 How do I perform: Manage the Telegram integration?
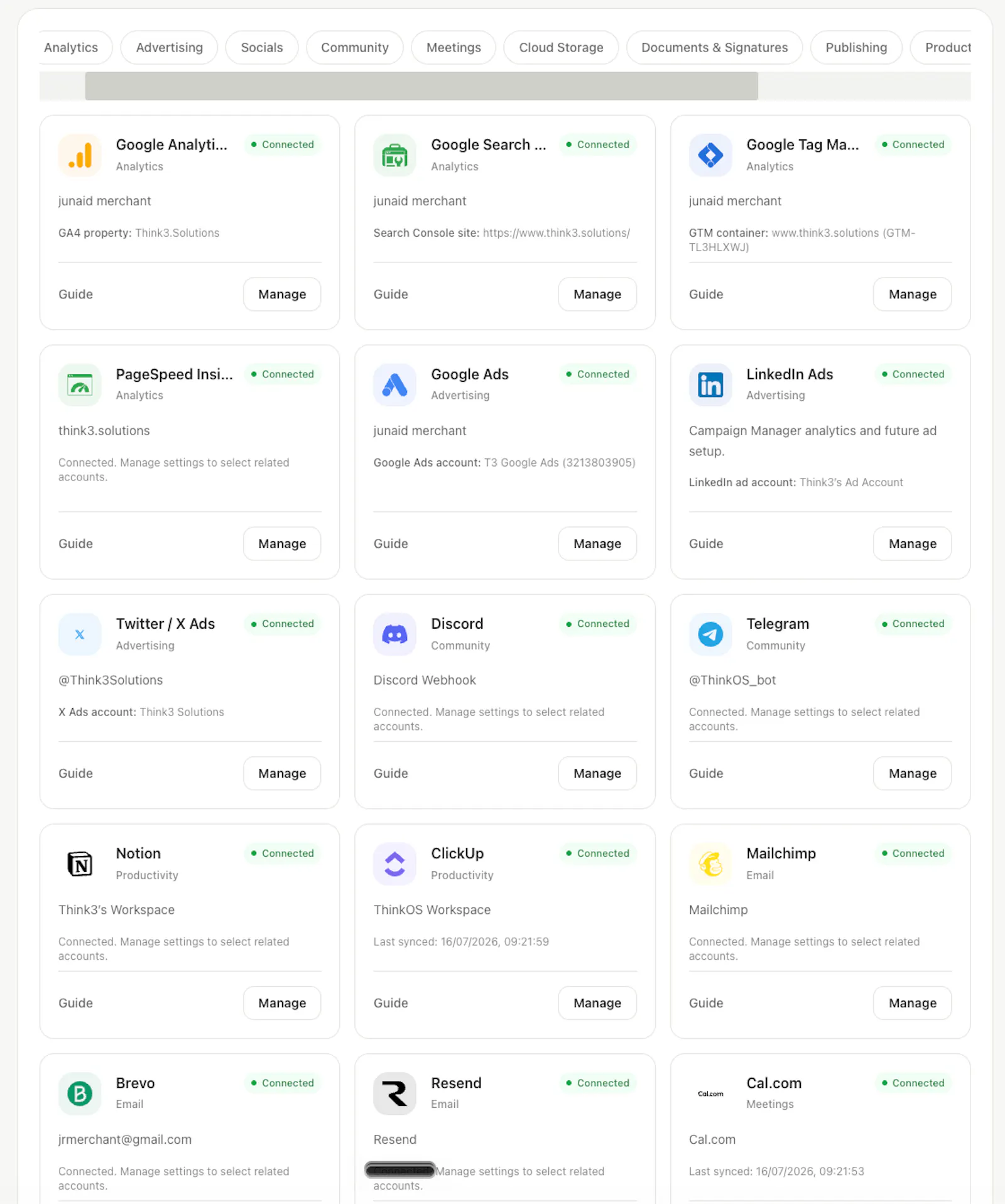pyautogui.click(x=912, y=773)
